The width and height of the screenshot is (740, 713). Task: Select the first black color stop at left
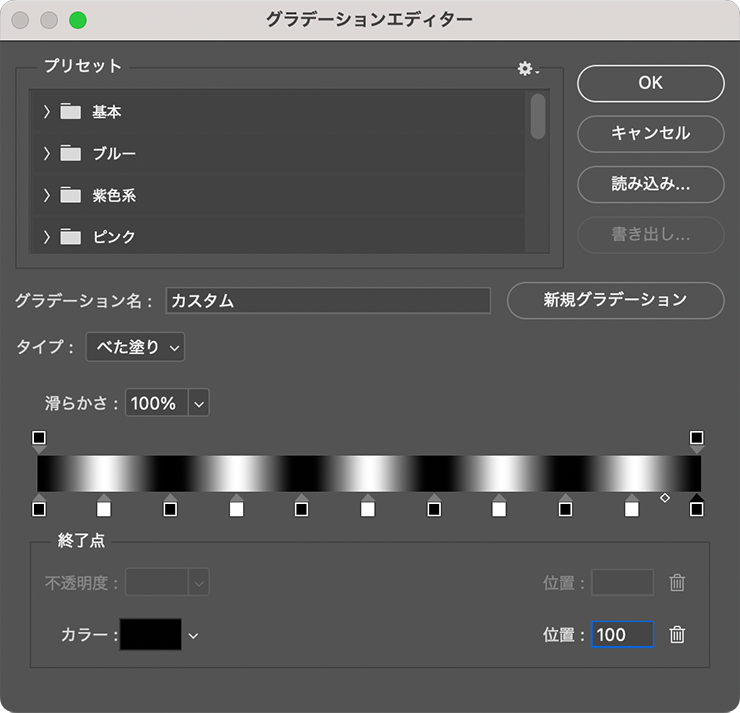click(39, 508)
